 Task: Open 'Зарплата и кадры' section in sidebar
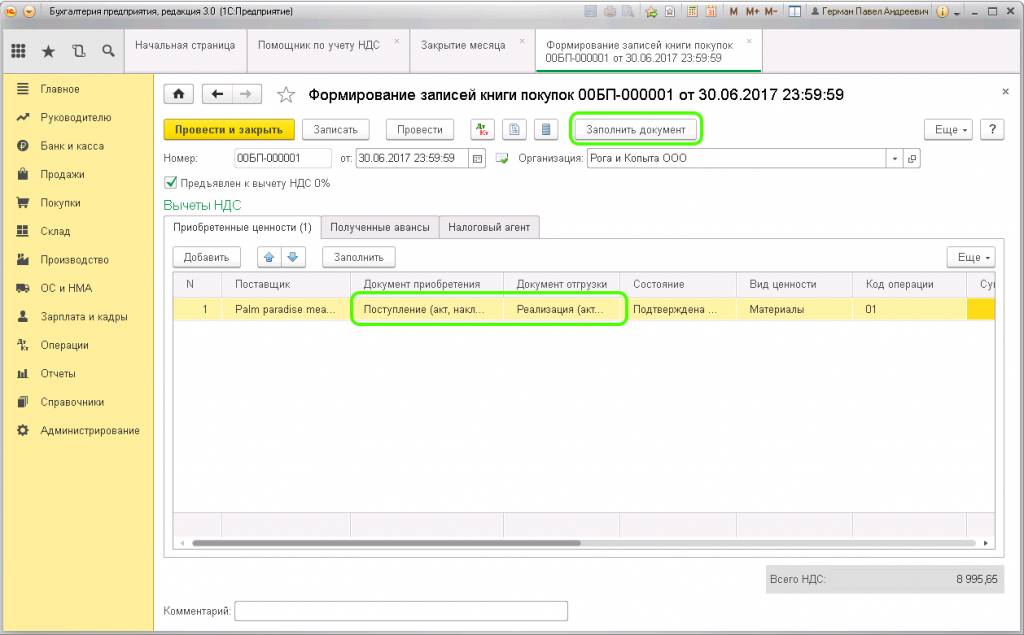(x=77, y=316)
